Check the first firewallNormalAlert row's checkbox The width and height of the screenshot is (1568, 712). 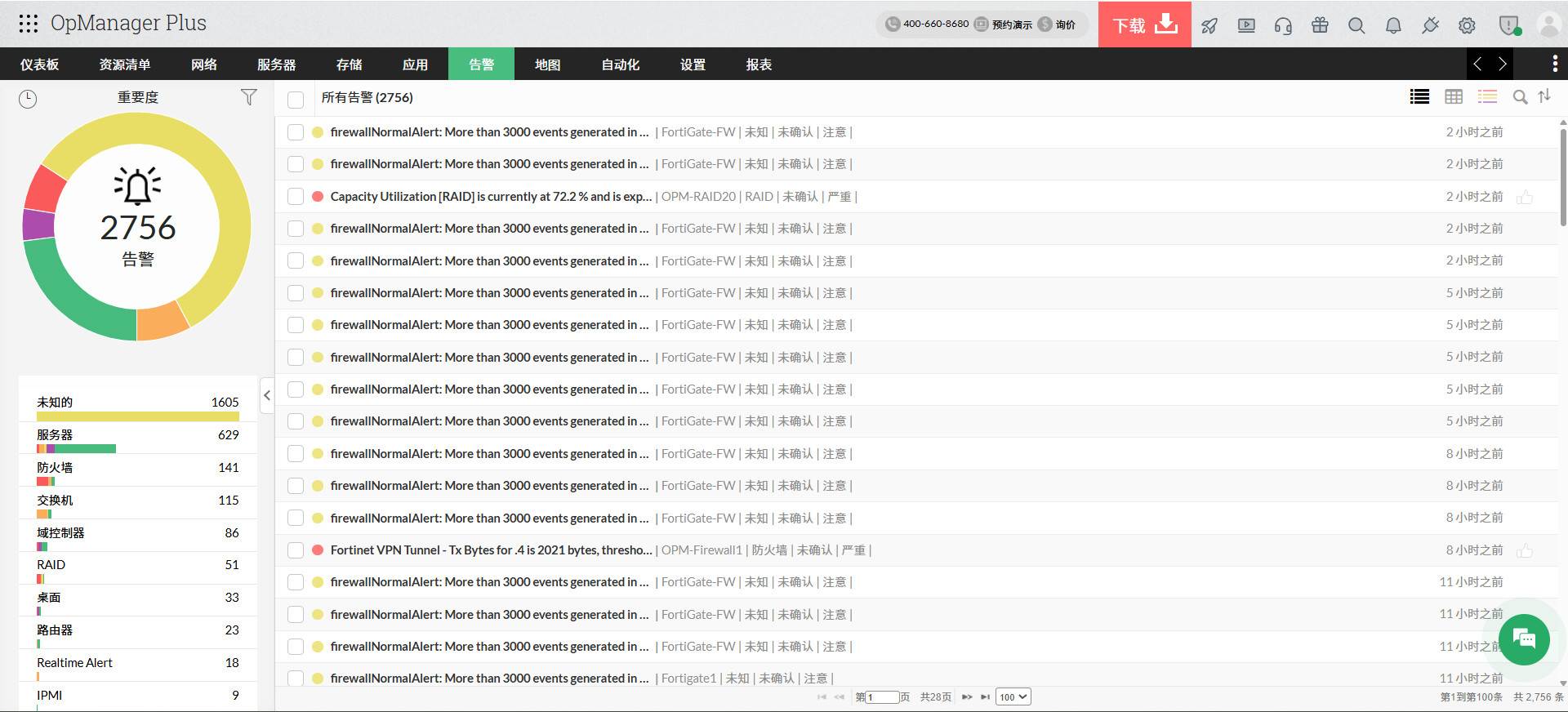[x=296, y=132]
